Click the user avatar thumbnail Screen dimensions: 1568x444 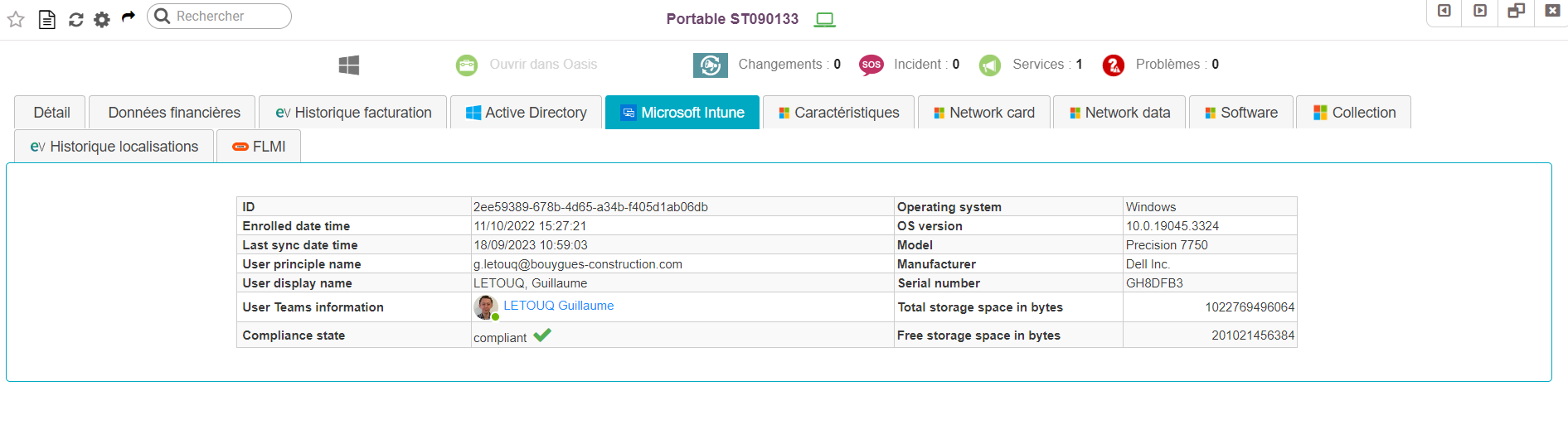tap(485, 307)
